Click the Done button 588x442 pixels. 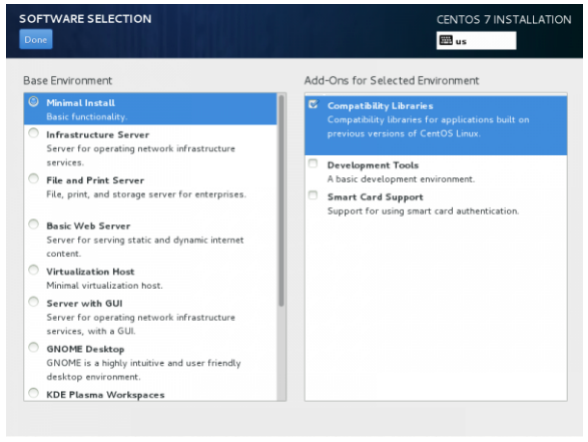36,39
